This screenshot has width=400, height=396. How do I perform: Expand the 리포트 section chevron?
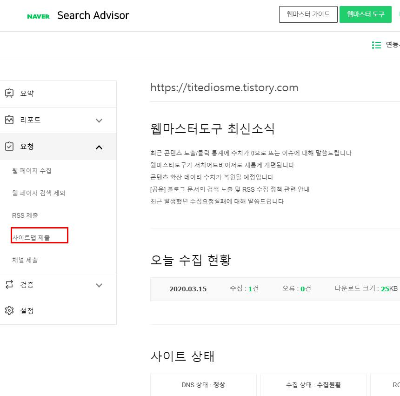[99, 120]
